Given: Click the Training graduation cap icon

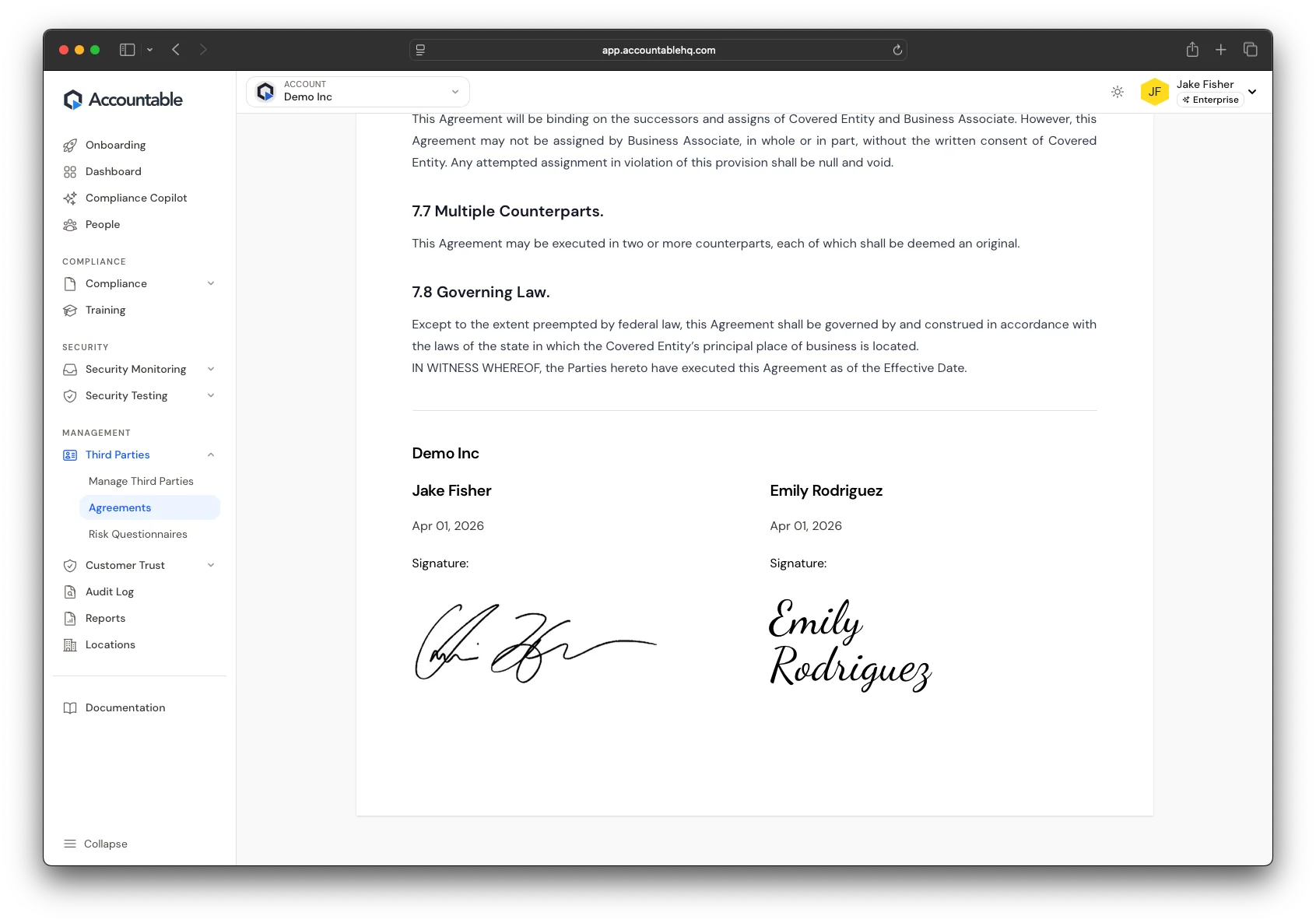Looking at the screenshot, I should tap(70, 311).
